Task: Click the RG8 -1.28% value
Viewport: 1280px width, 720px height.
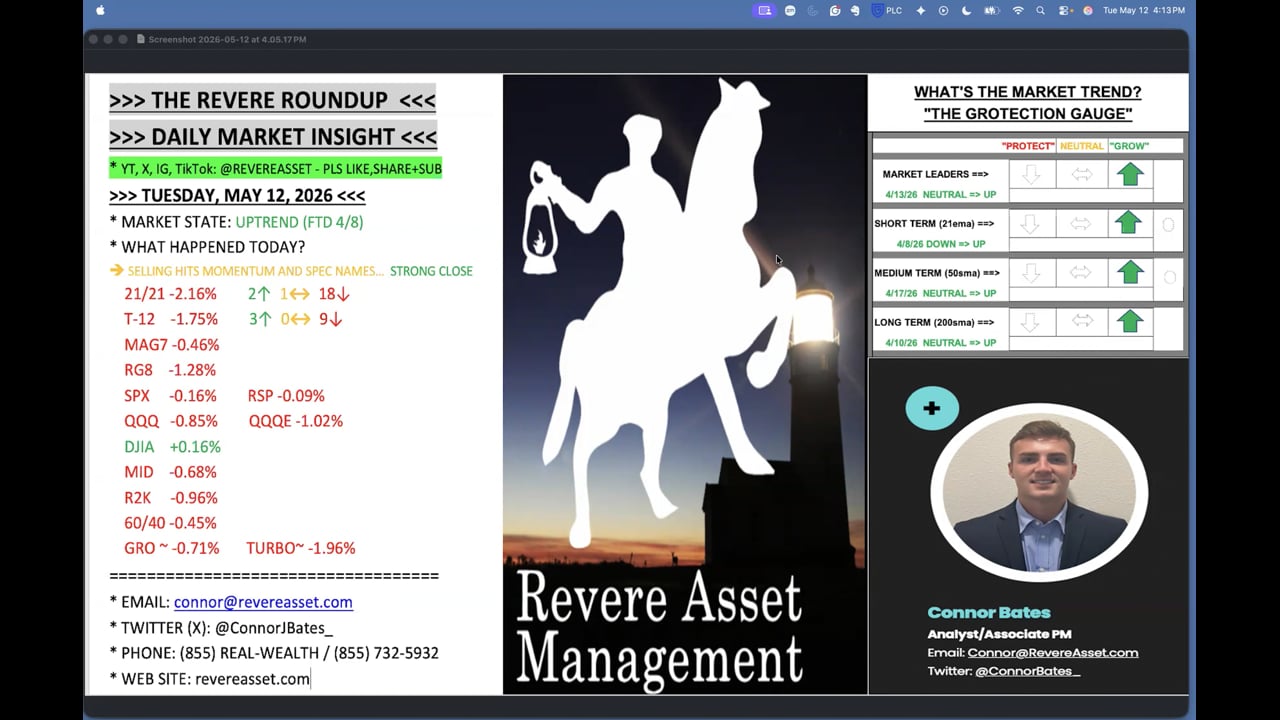Action: click(x=170, y=370)
